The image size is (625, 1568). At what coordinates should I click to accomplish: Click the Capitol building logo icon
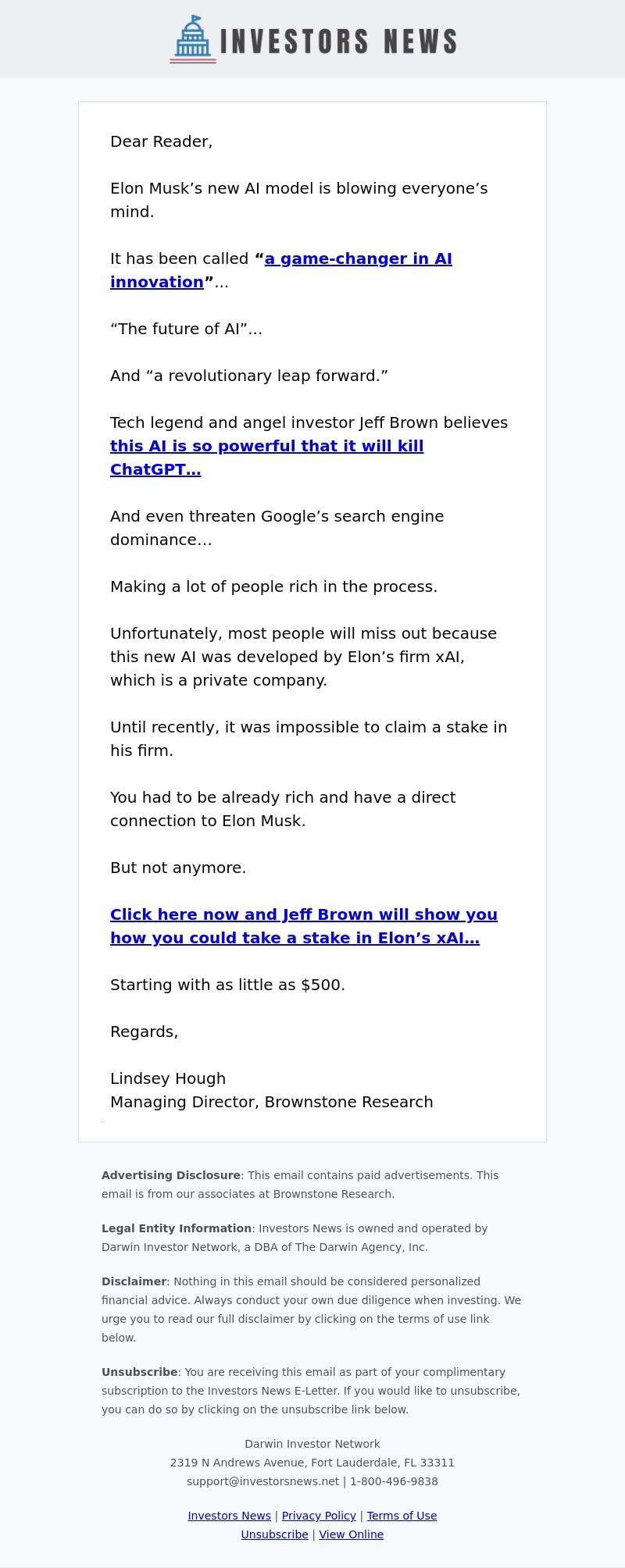point(193,39)
